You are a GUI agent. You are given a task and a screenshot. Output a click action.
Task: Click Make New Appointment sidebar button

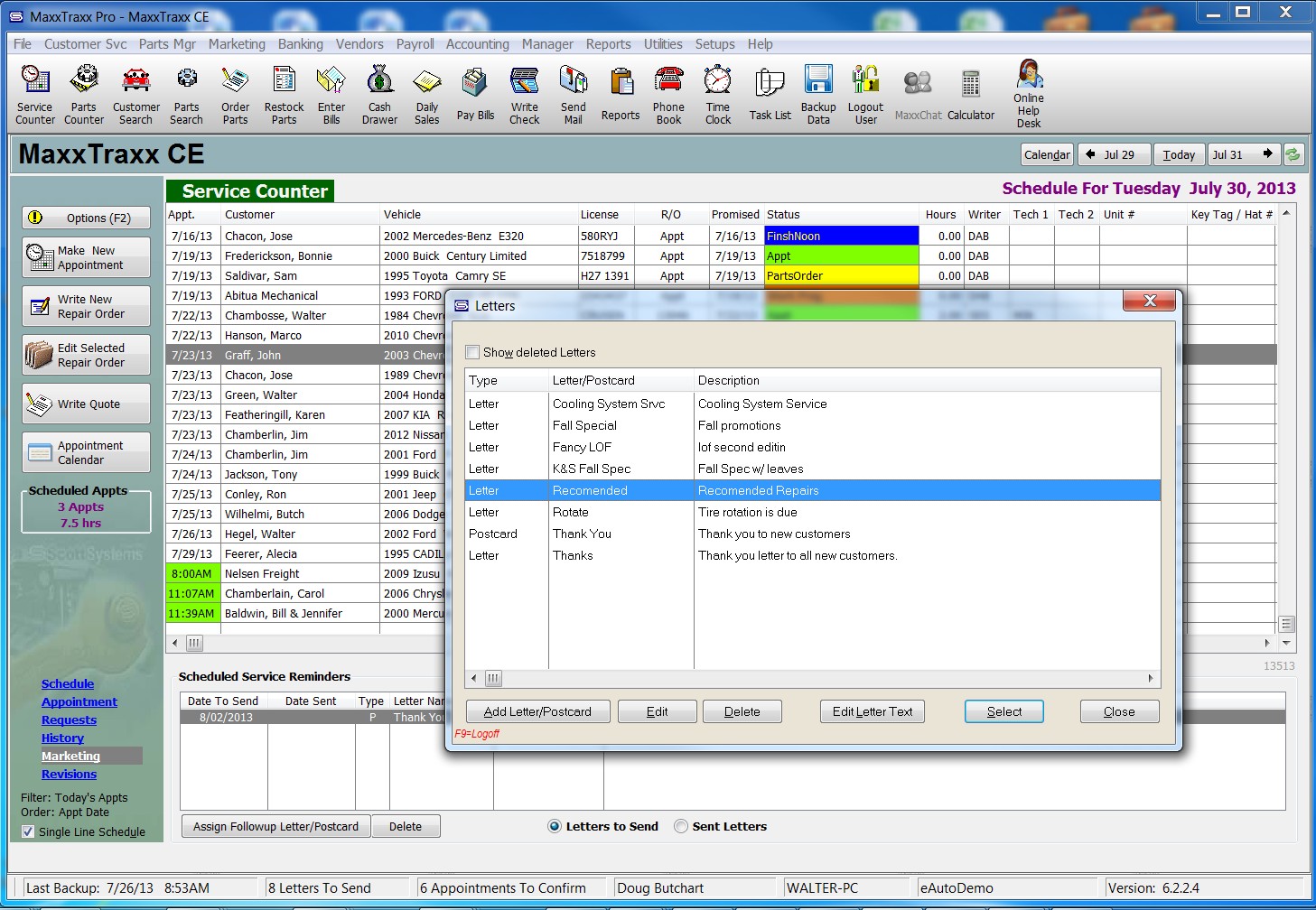87,257
